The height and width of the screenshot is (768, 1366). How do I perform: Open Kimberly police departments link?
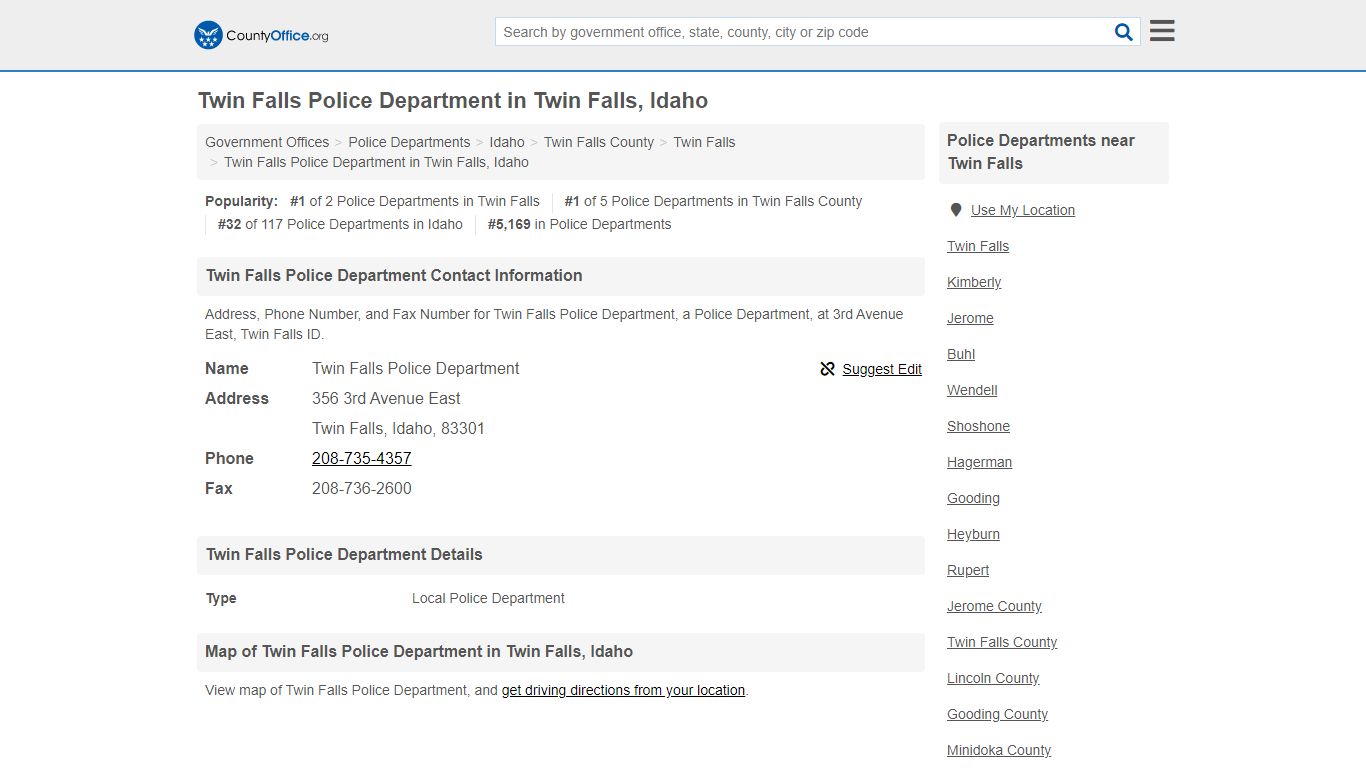(974, 282)
